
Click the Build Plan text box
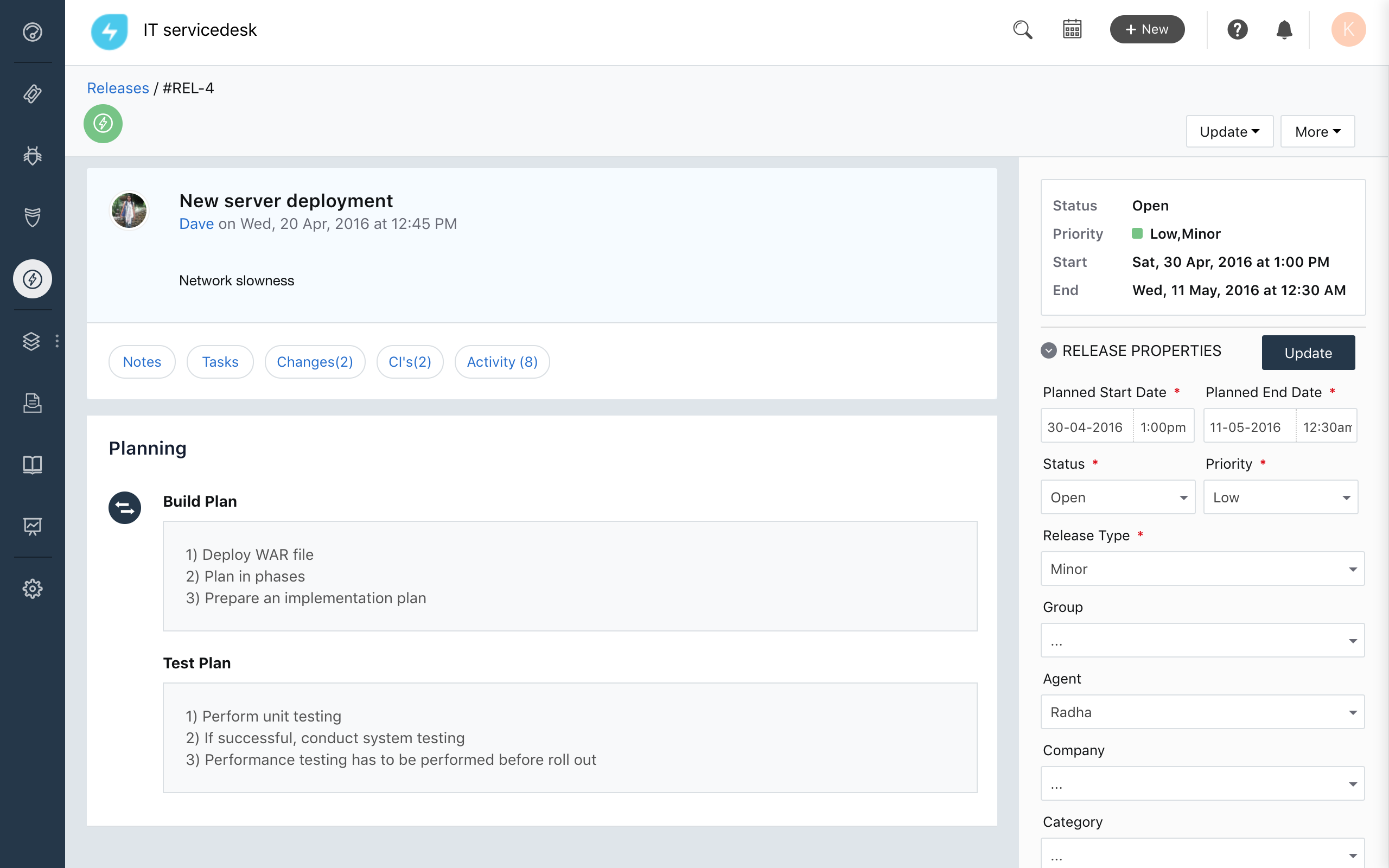click(x=570, y=576)
